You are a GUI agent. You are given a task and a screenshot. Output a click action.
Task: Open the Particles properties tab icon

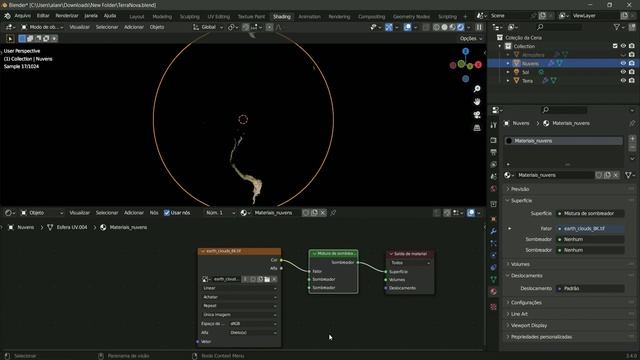tap(493, 243)
